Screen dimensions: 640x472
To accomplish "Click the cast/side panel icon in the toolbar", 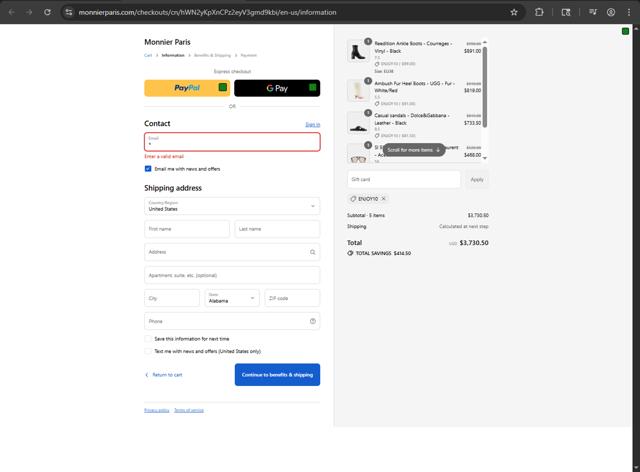I will tap(566, 12).
